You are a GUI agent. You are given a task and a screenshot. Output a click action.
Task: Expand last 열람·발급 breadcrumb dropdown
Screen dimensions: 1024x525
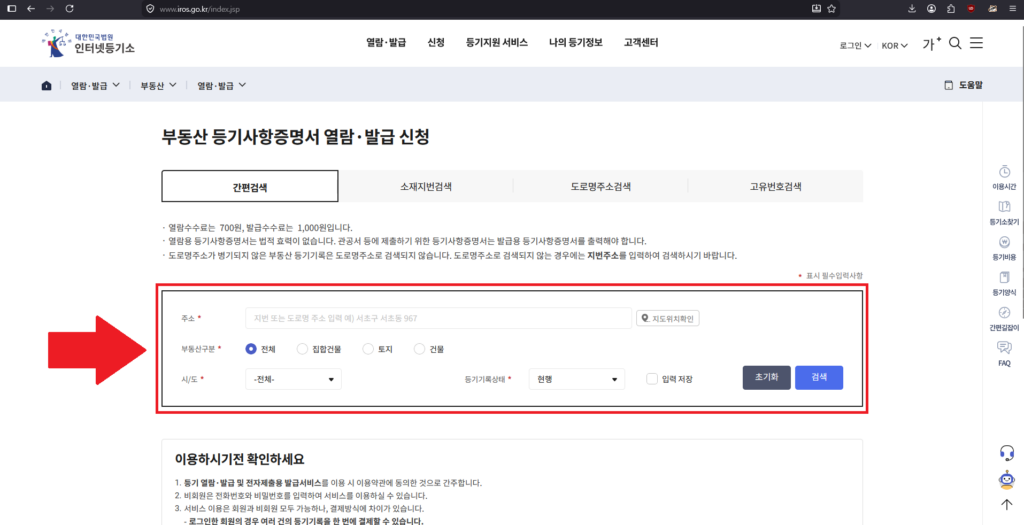tap(222, 86)
